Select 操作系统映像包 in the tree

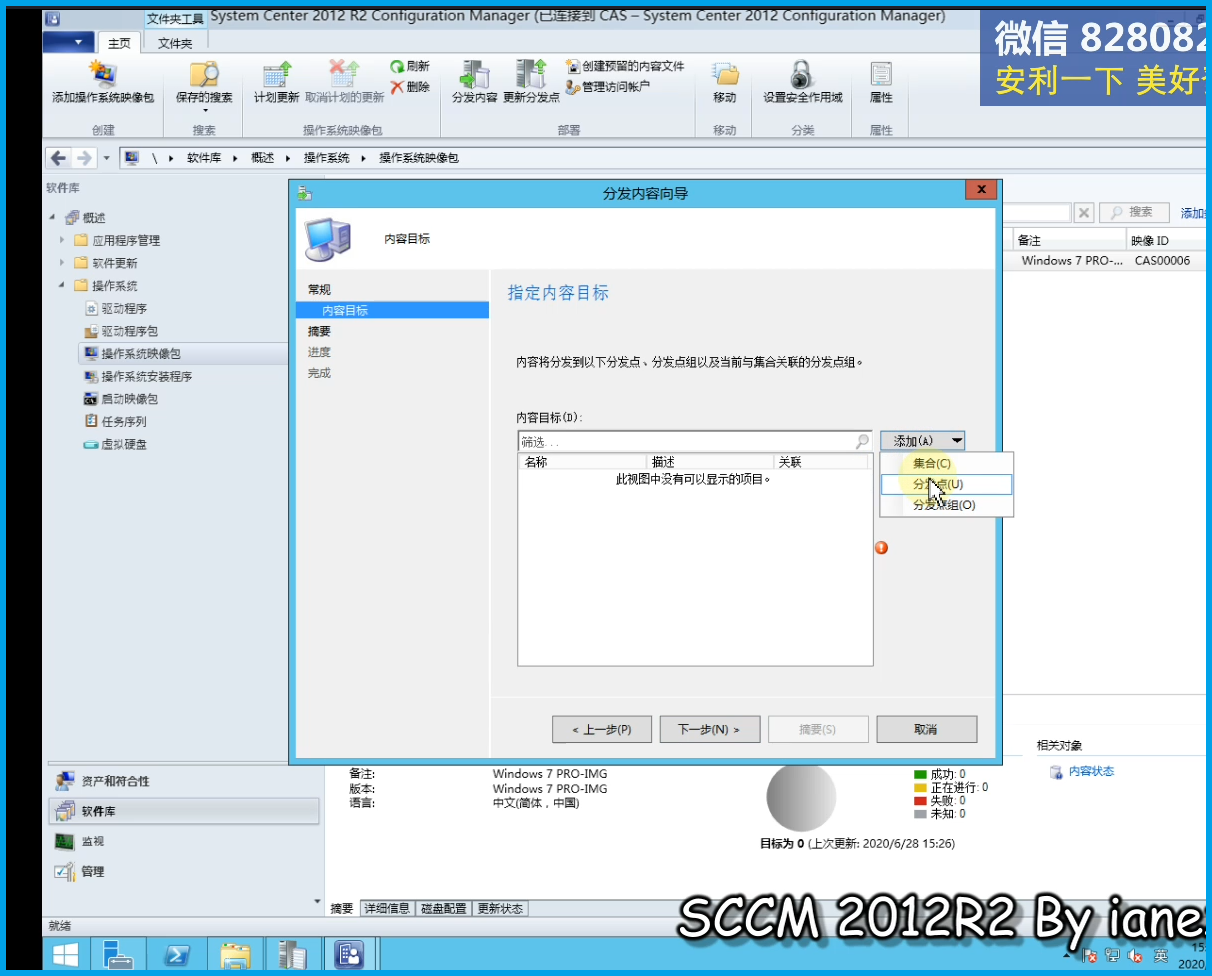click(133, 354)
